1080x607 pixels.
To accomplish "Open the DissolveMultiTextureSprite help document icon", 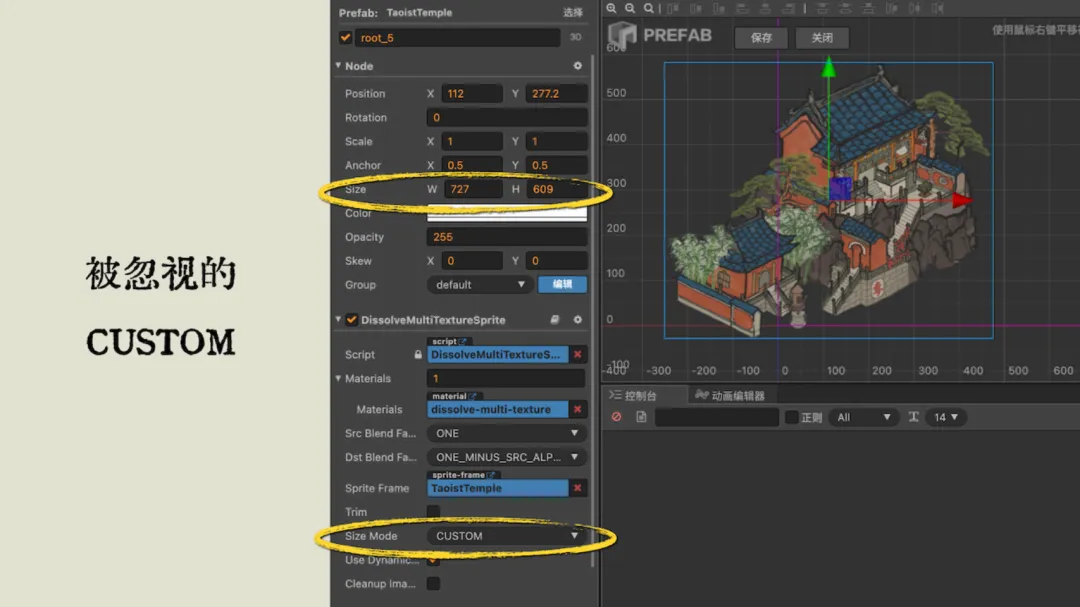I will click(555, 320).
